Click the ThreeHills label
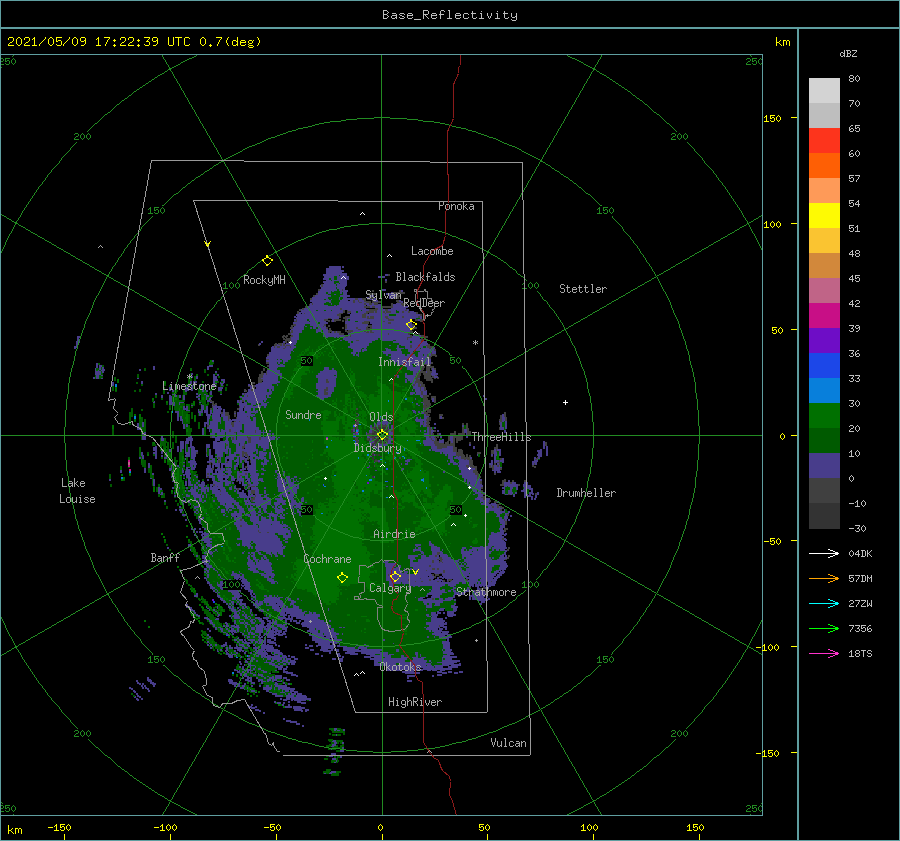This screenshot has width=900, height=841. coord(501,437)
